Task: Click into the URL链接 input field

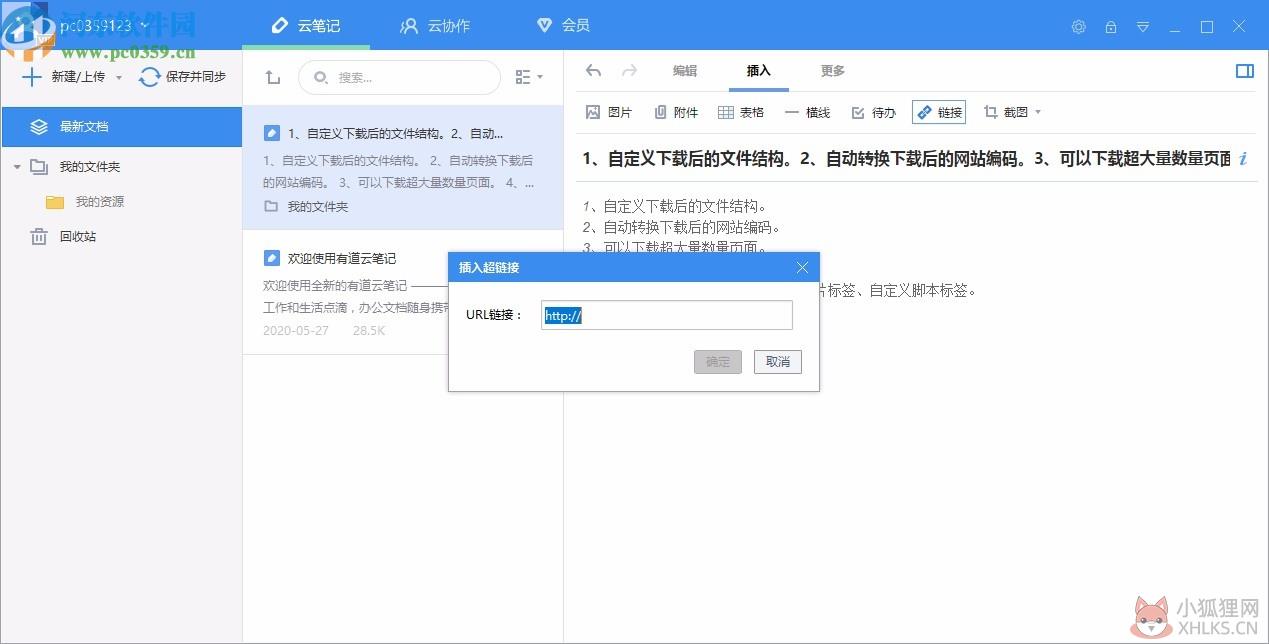Action: [x=667, y=315]
